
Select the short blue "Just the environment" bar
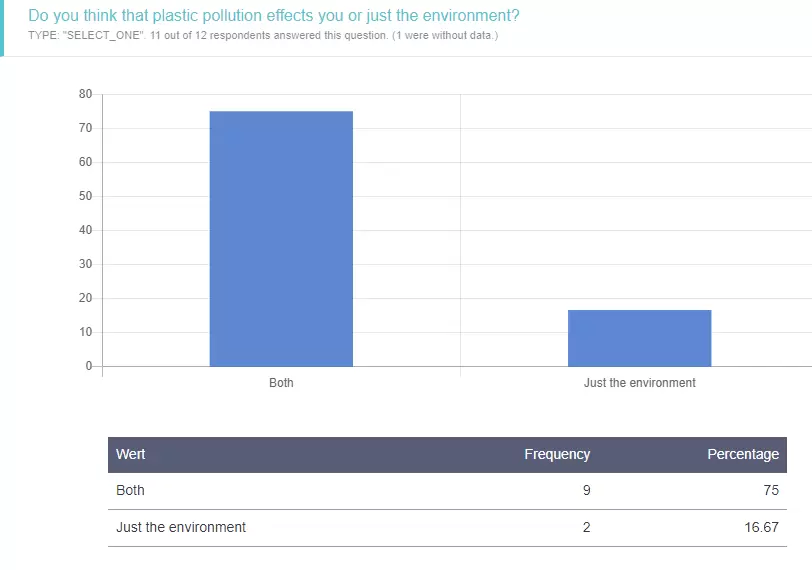(x=639, y=338)
